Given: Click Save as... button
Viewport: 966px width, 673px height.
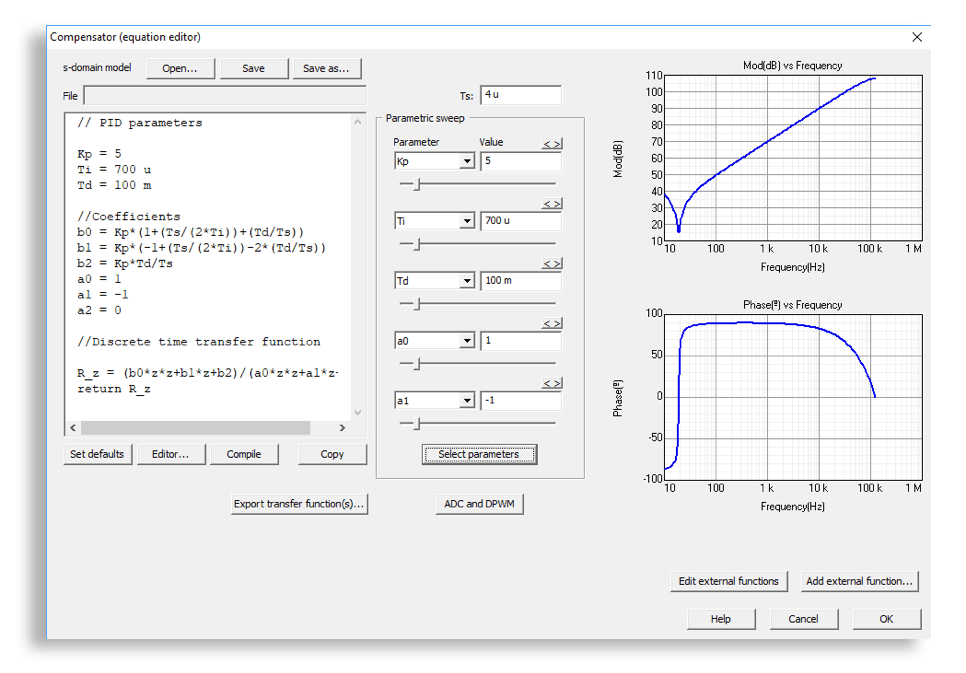Looking at the screenshot, I should coord(326,69).
